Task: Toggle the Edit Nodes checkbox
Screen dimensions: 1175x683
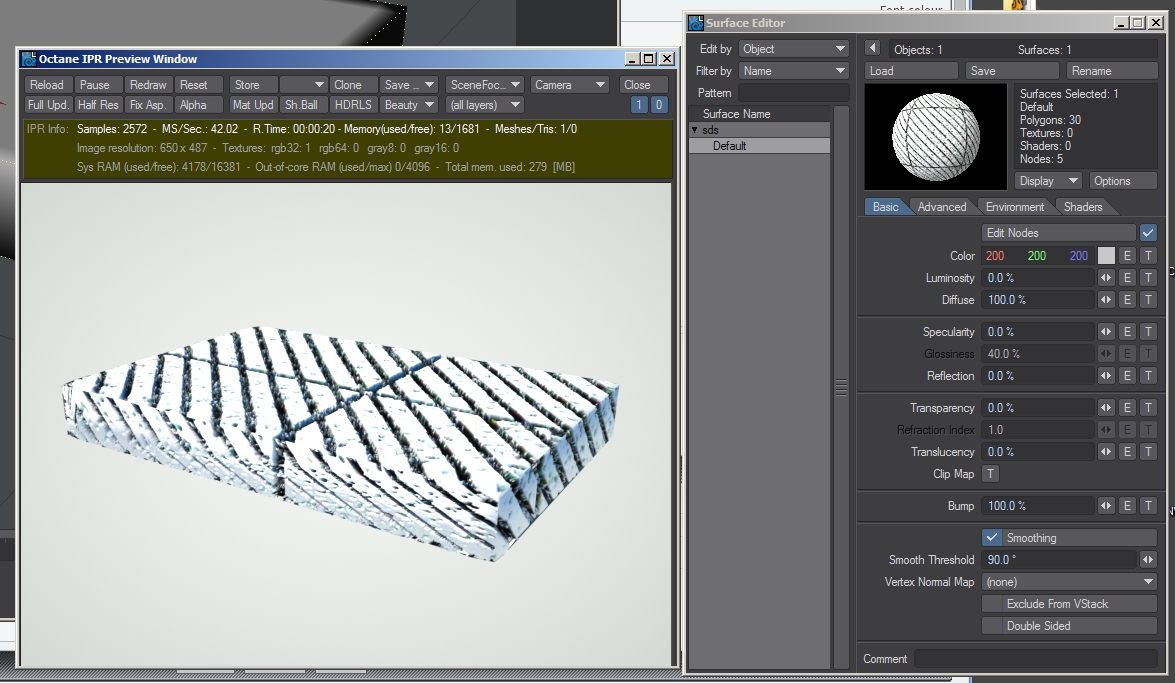Action: point(1148,232)
